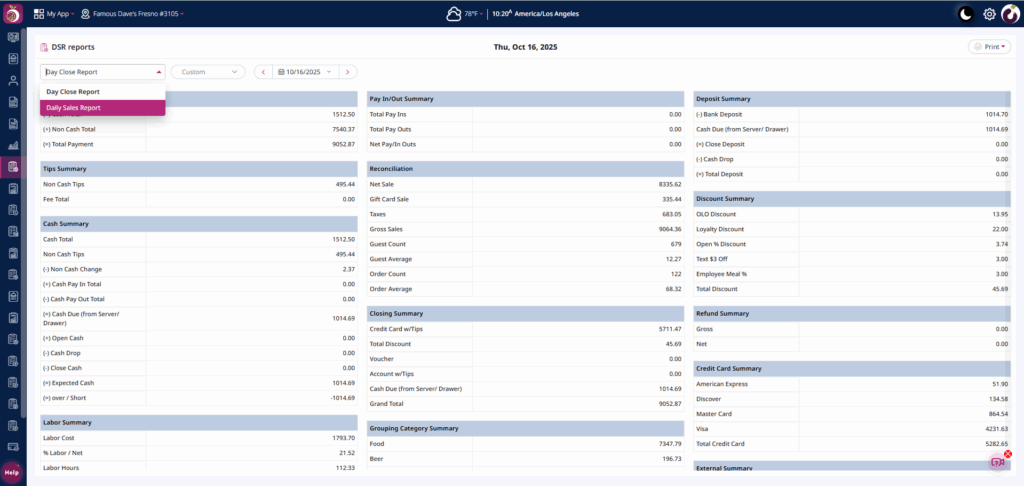The image size is (1024, 486).
Task: Open settings via the gear icon
Action: click(x=989, y=14)
